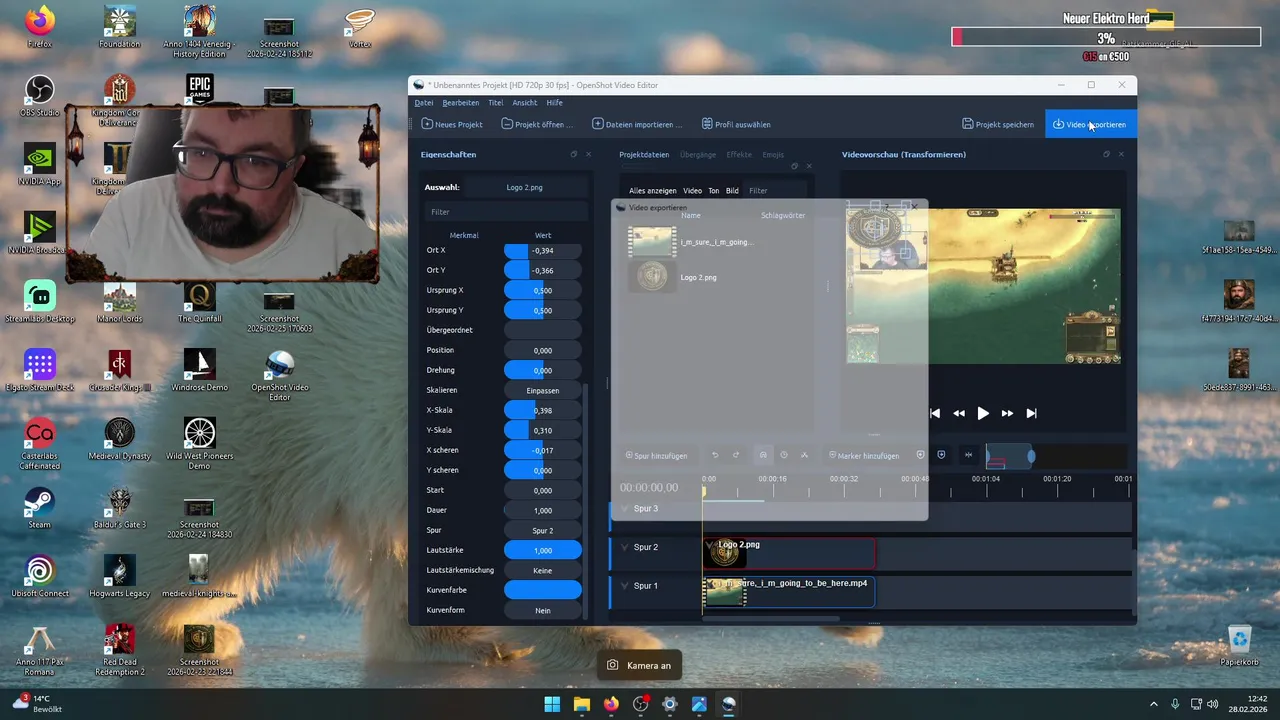Viewport: 1280px width, 720px height.
Task: Open Profil auswählen
Action: coord(736,124)
